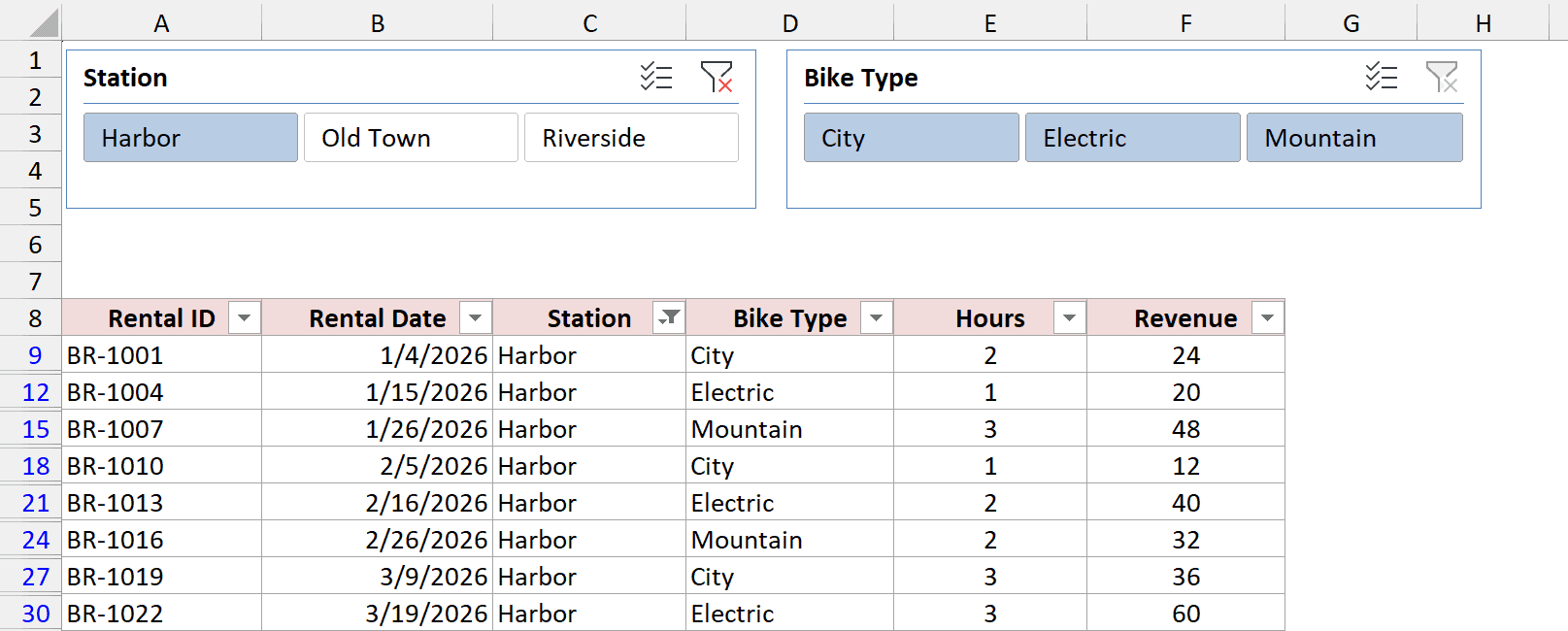1568x631 pixels.
Task: Clear filter icon on Bike Type slicer
Action: pyautogui.click(x=1442, y=76)
